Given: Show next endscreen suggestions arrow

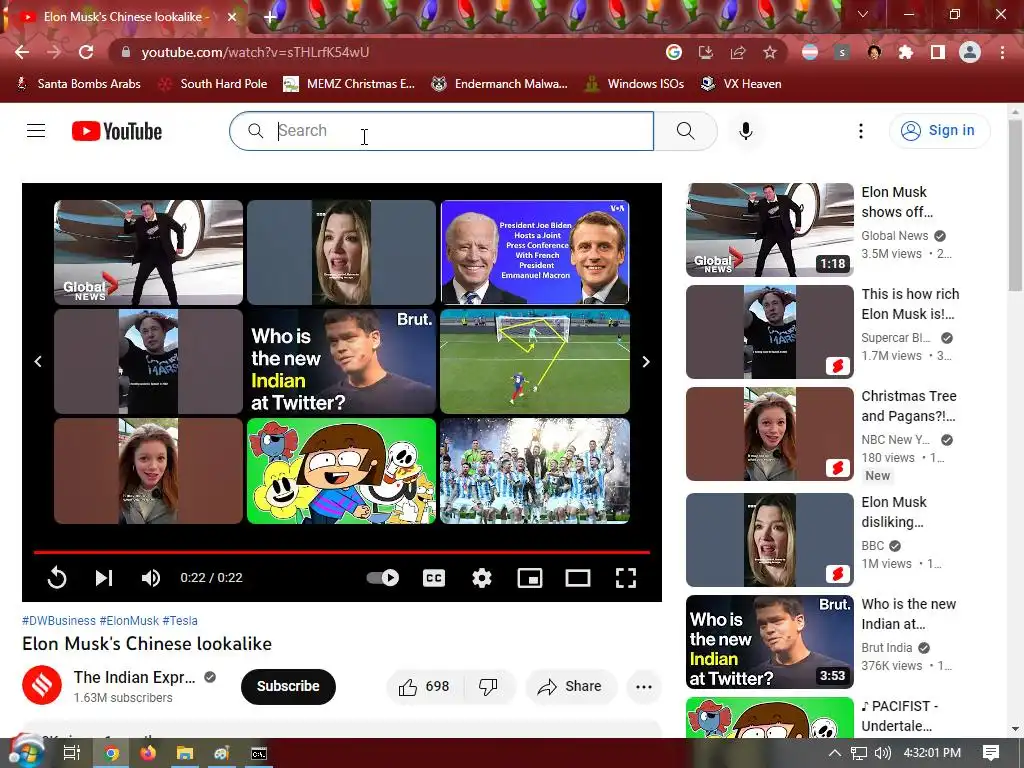Looking at the screenshot, I should pyautogui.click(x=646, y=362).
